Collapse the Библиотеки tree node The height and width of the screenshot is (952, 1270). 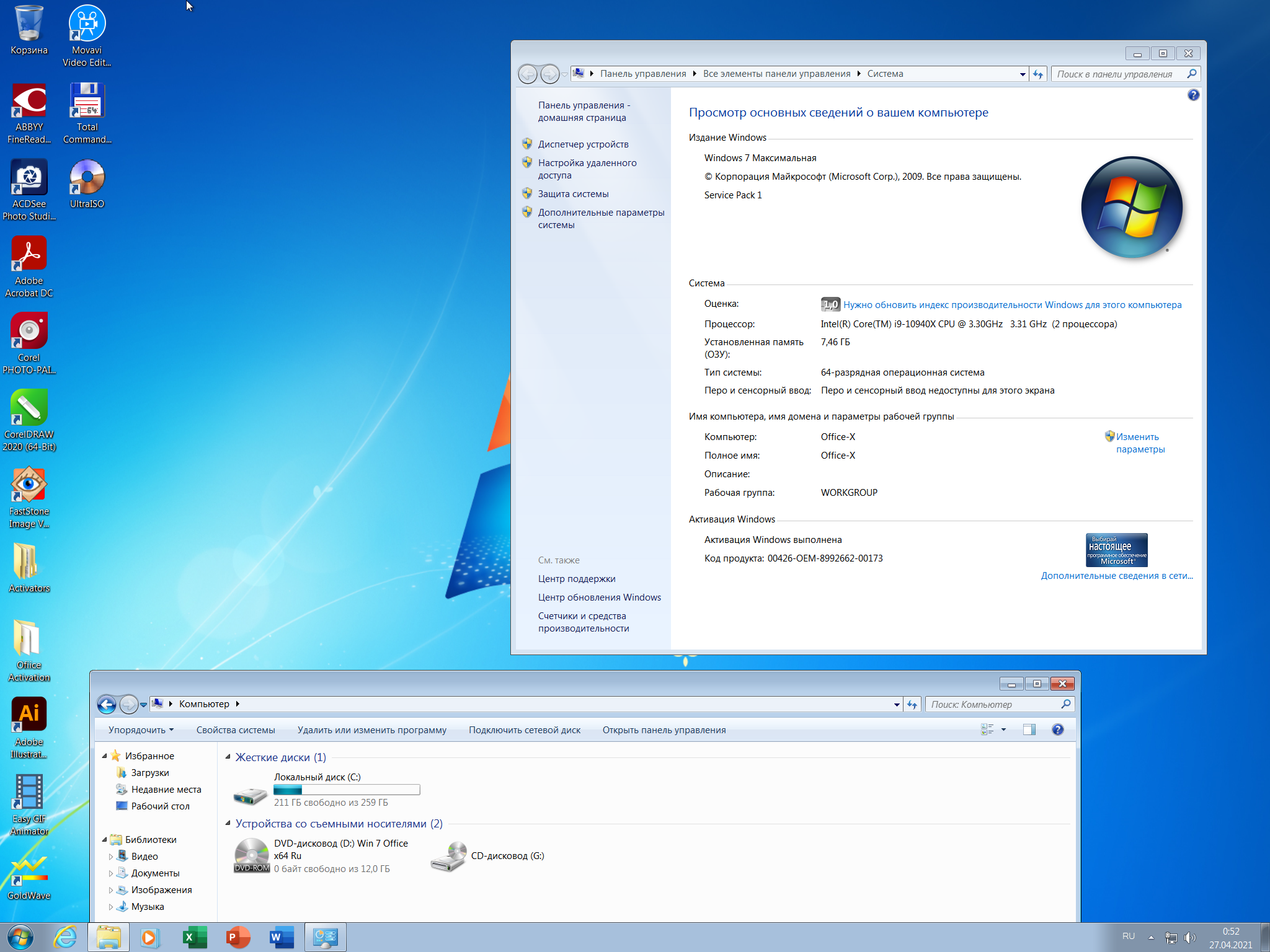[x=104, y=840]
